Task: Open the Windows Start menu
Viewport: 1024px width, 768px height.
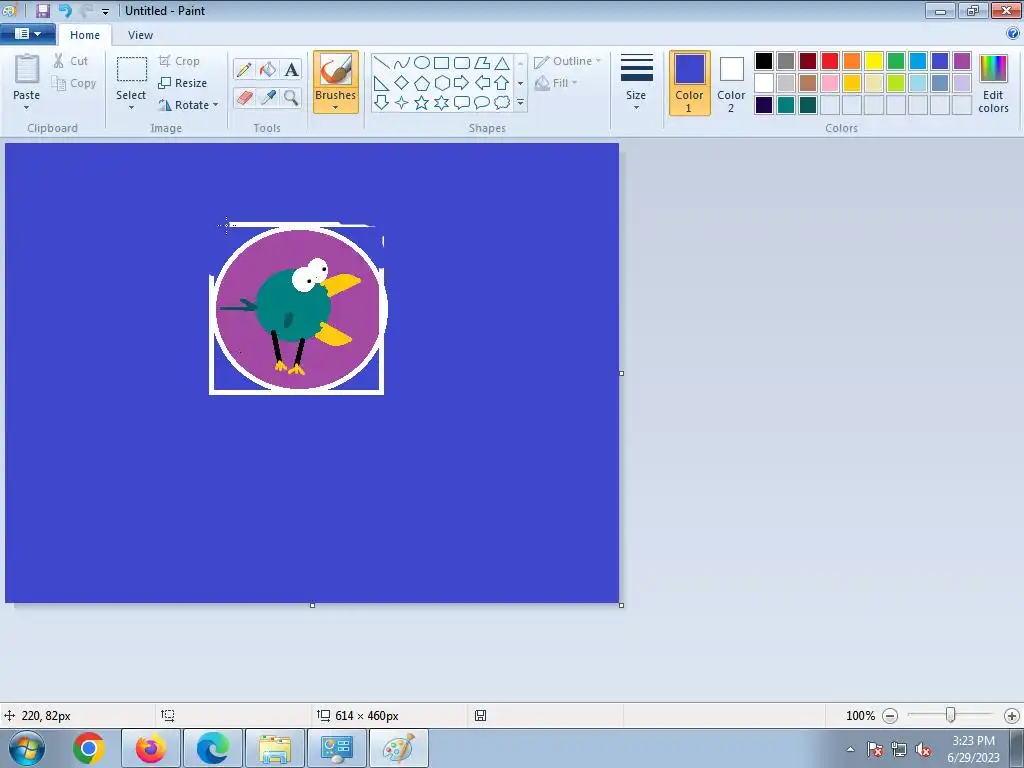Action: (26, 748)
